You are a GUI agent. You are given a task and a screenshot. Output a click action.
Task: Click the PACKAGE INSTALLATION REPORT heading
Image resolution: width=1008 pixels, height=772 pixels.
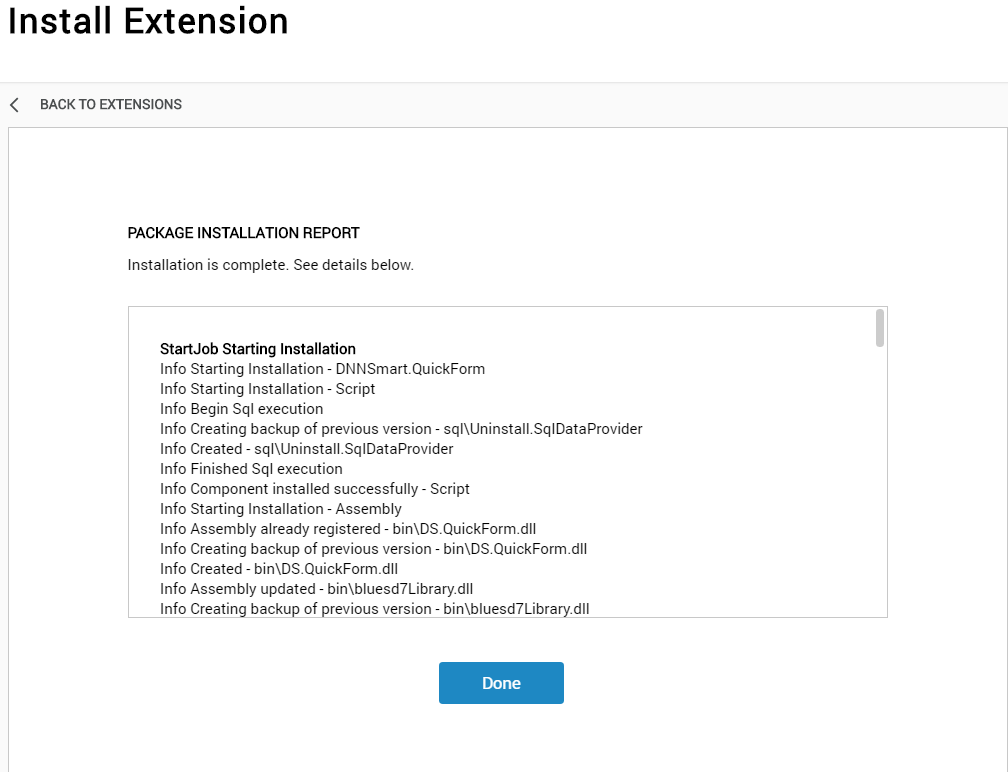(244, 233)
